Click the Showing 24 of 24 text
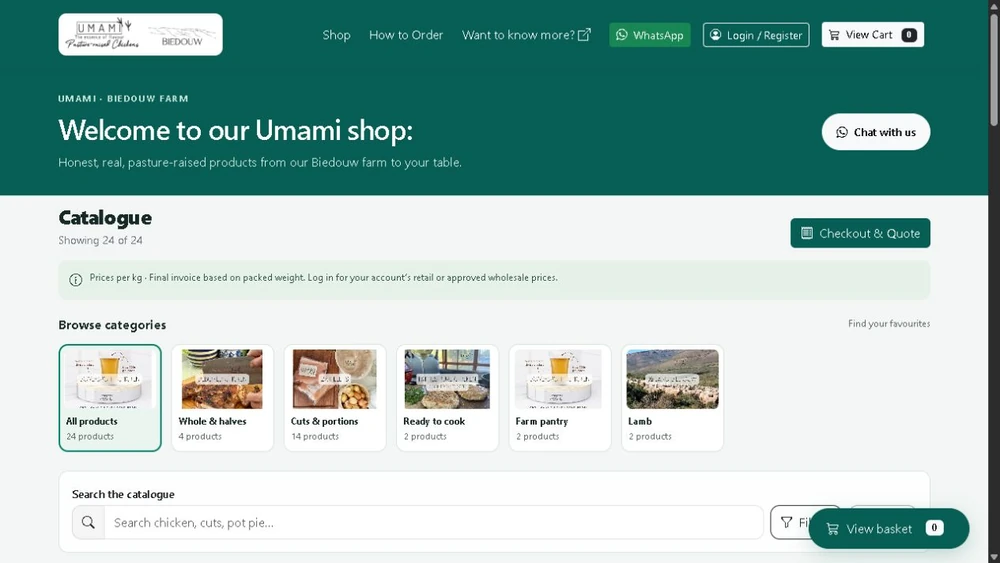1000x563 pixels. click(x=100, y=240)
